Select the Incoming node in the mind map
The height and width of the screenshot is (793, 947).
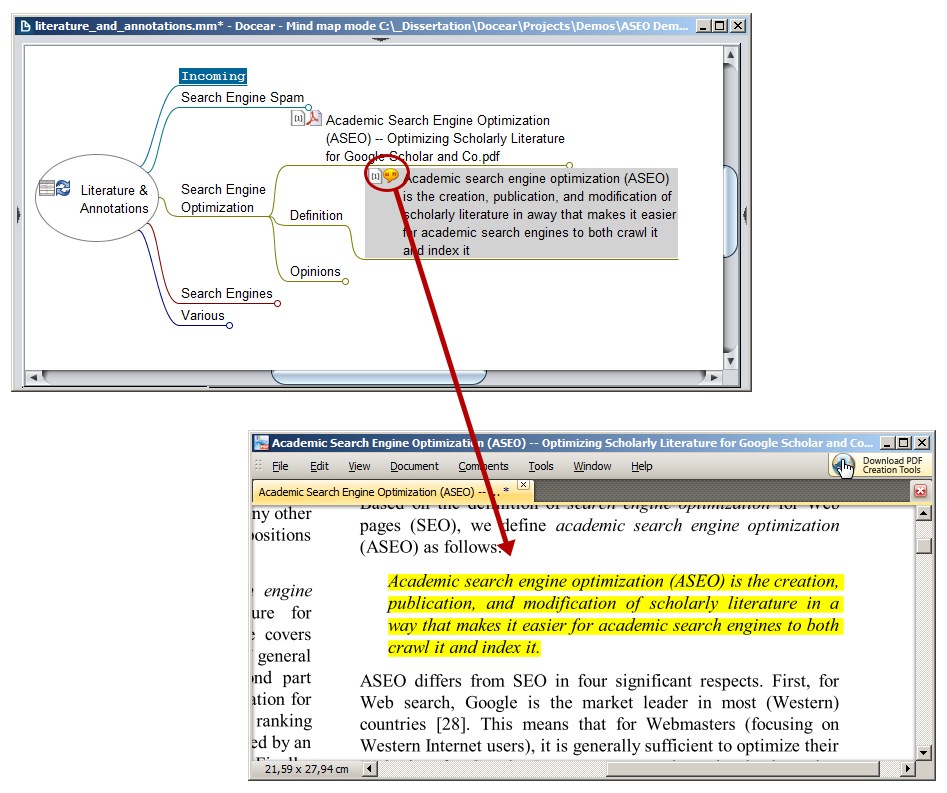(x=213, y=76)
